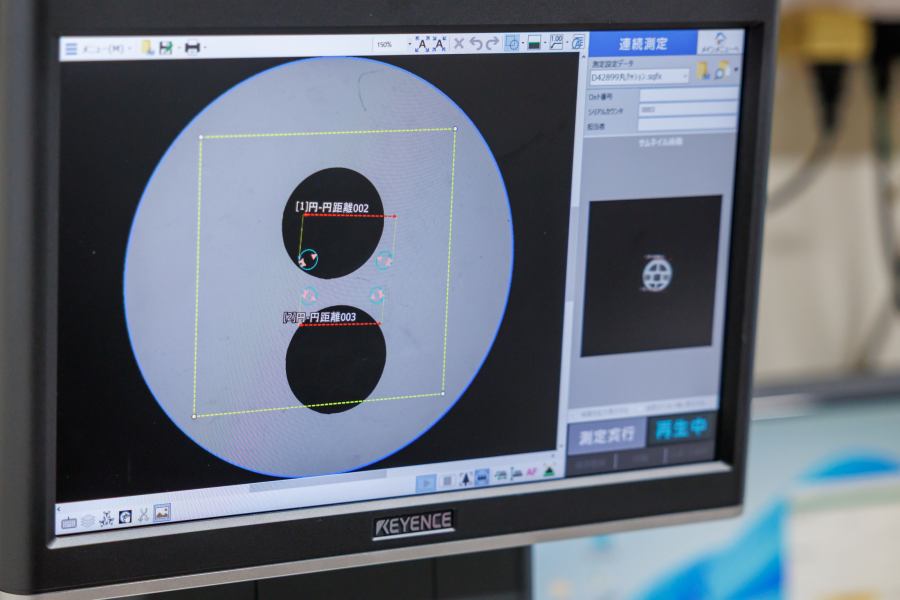
Task: Toggle the play button in bottom toolbar
Action: [x=426, y=482]
